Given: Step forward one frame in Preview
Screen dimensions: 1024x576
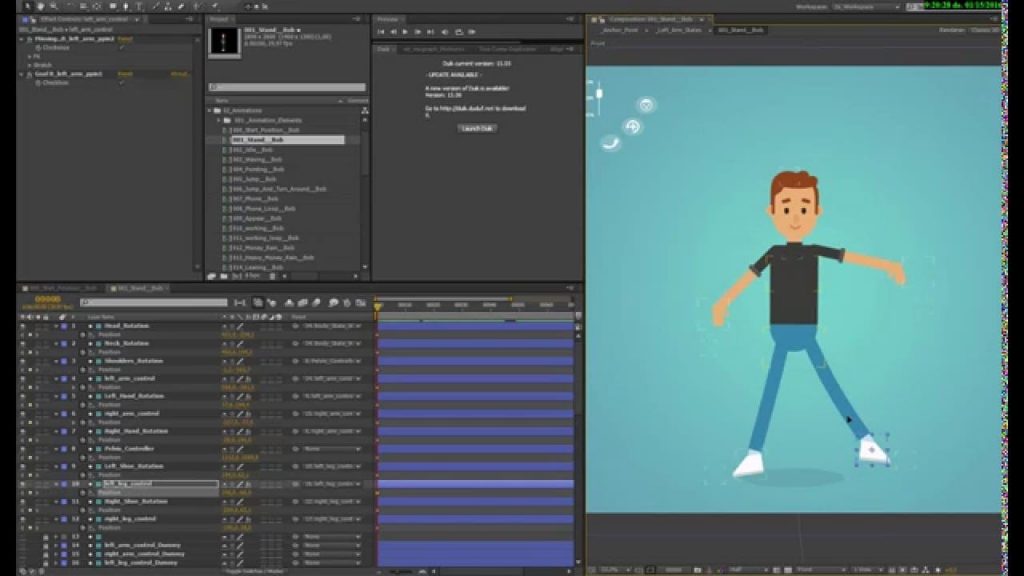Looking at the screenshot, I should (418, 31).
